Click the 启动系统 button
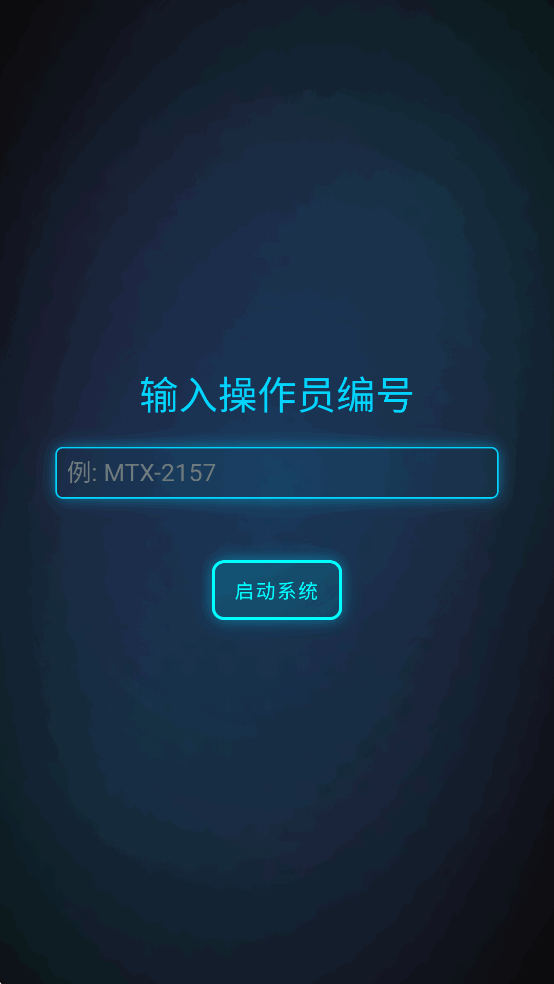Image resolution: width=554 pixels, height=984 pixels. (277, 590)
